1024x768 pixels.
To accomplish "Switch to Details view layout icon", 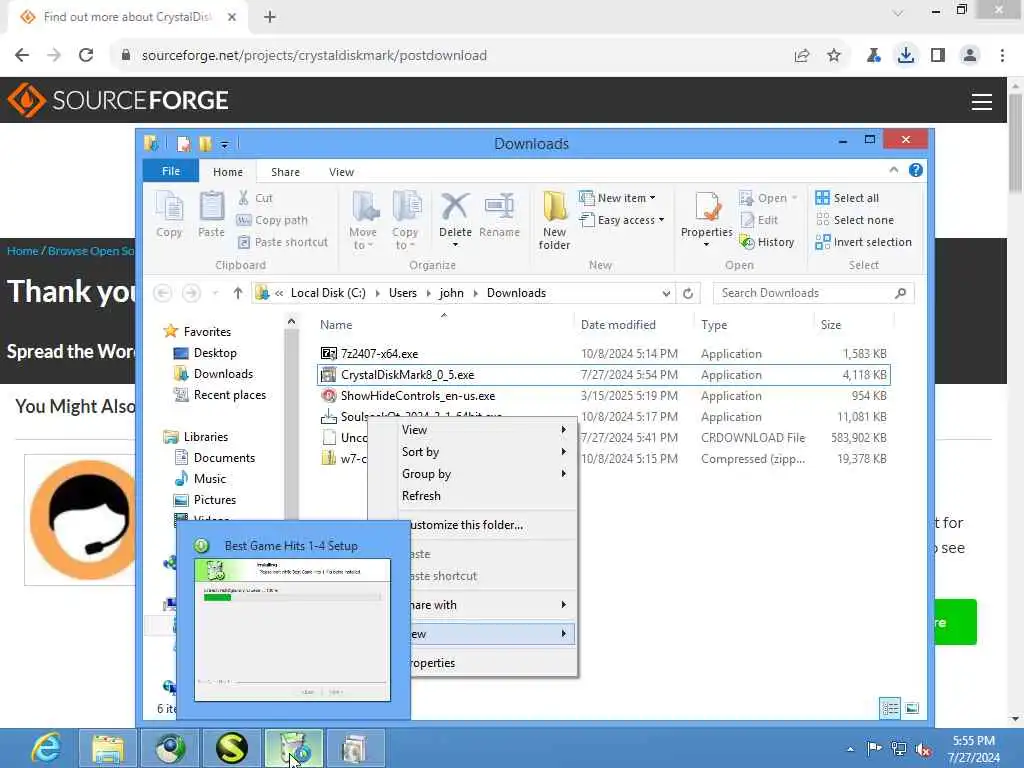I will (x=890, y=709).
